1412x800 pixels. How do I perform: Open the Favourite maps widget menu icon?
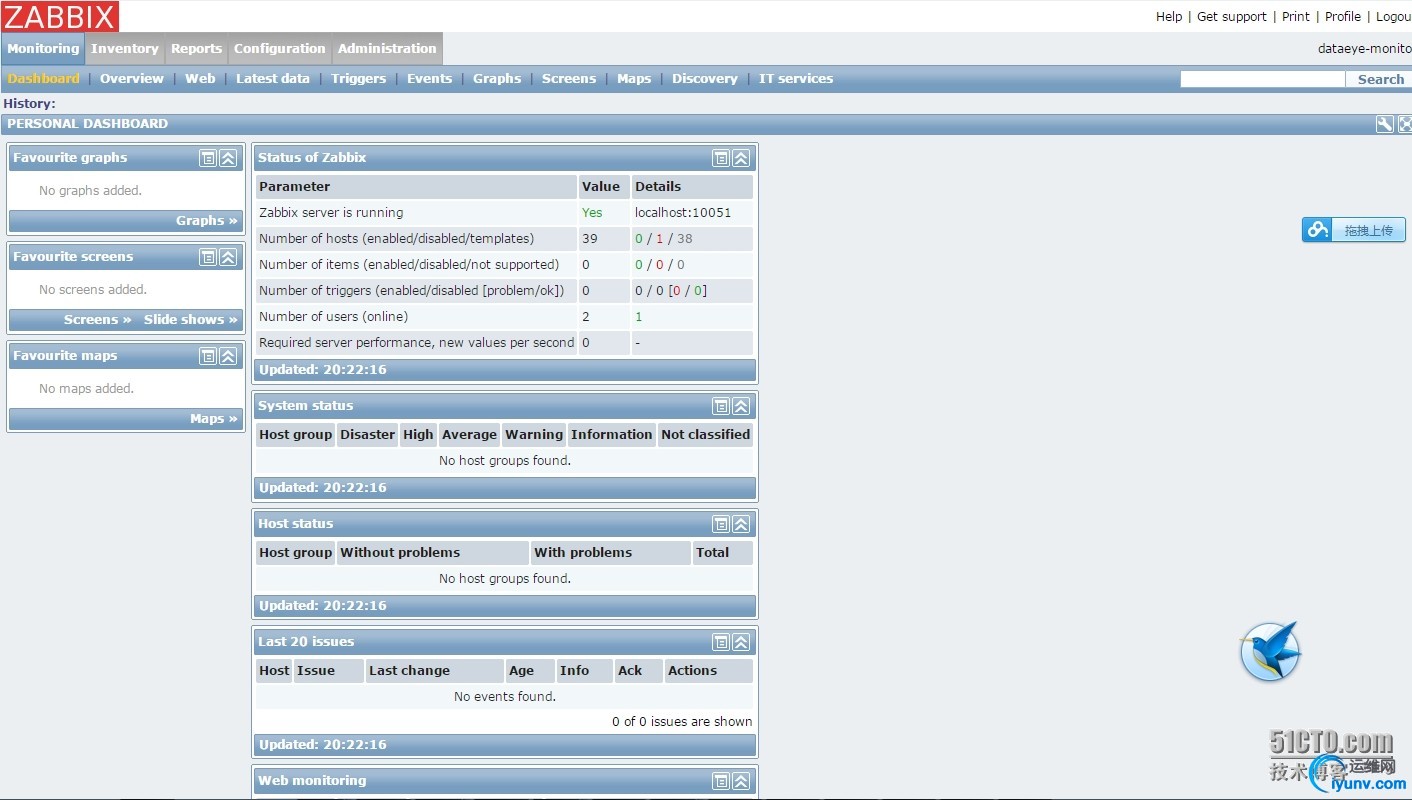[x=208, y=356]
